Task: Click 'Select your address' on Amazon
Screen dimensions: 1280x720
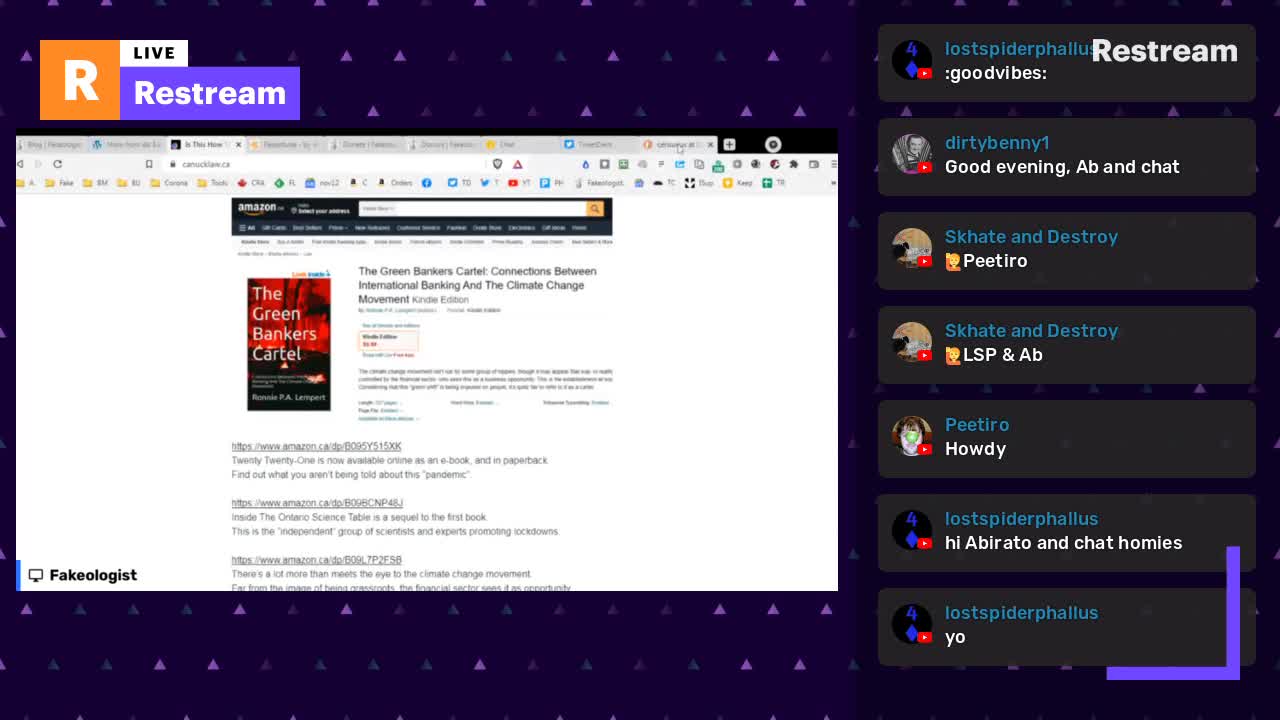Action: [x=321, y=210]
